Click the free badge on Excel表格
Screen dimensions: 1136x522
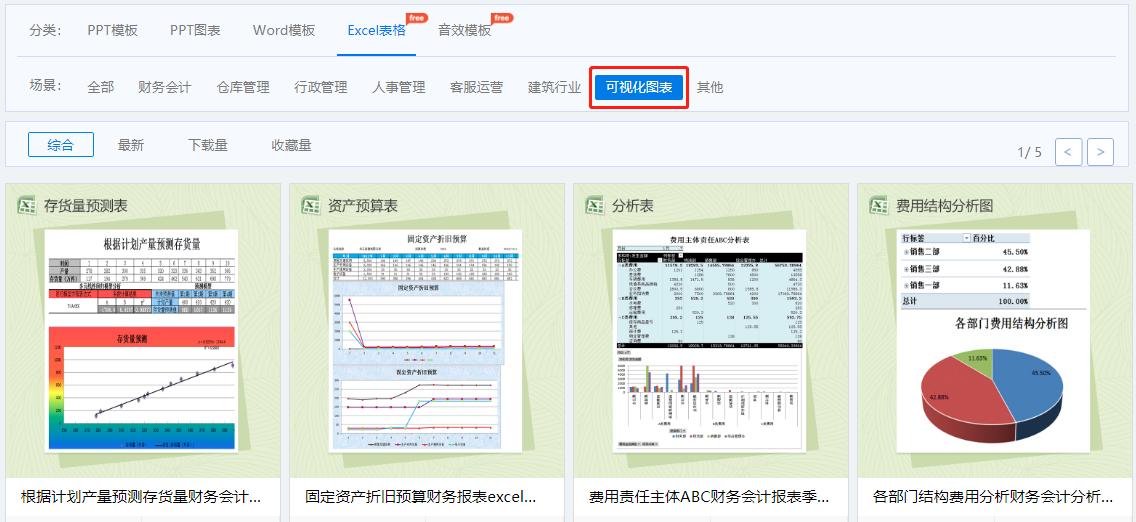tap(417, 17)
